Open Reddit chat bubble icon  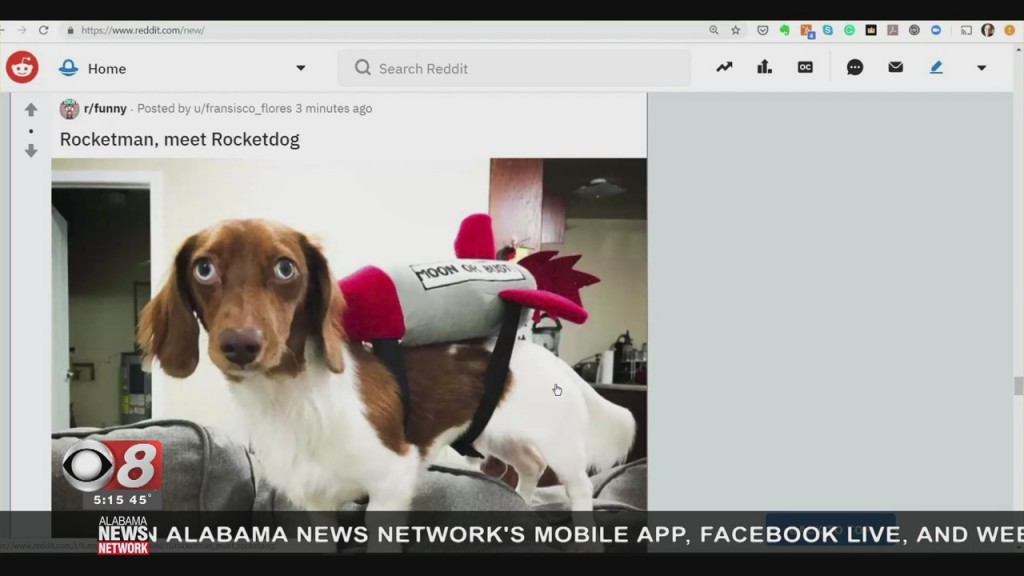click(855, 67)
